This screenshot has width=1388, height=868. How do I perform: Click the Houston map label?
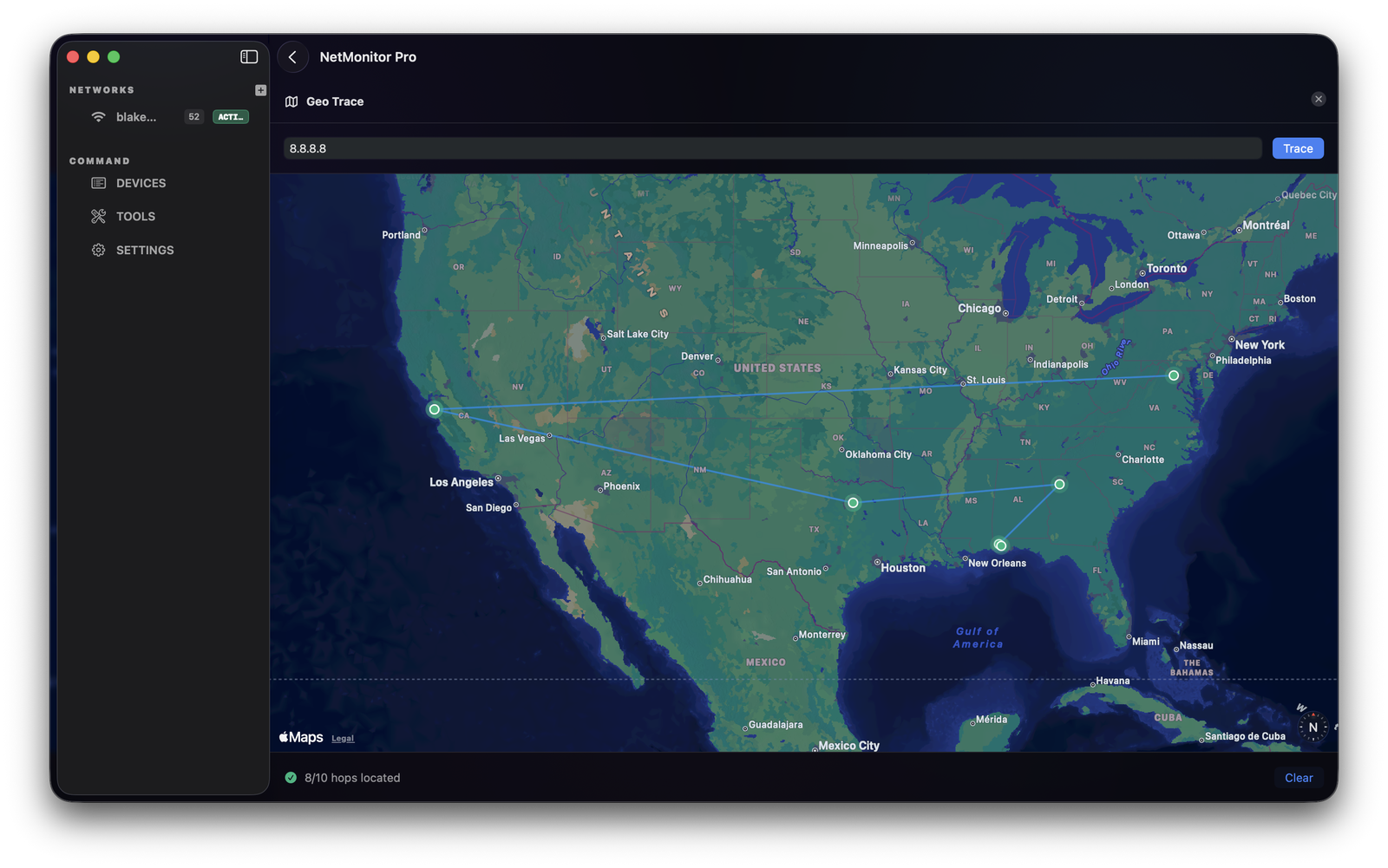coord(903,568)
